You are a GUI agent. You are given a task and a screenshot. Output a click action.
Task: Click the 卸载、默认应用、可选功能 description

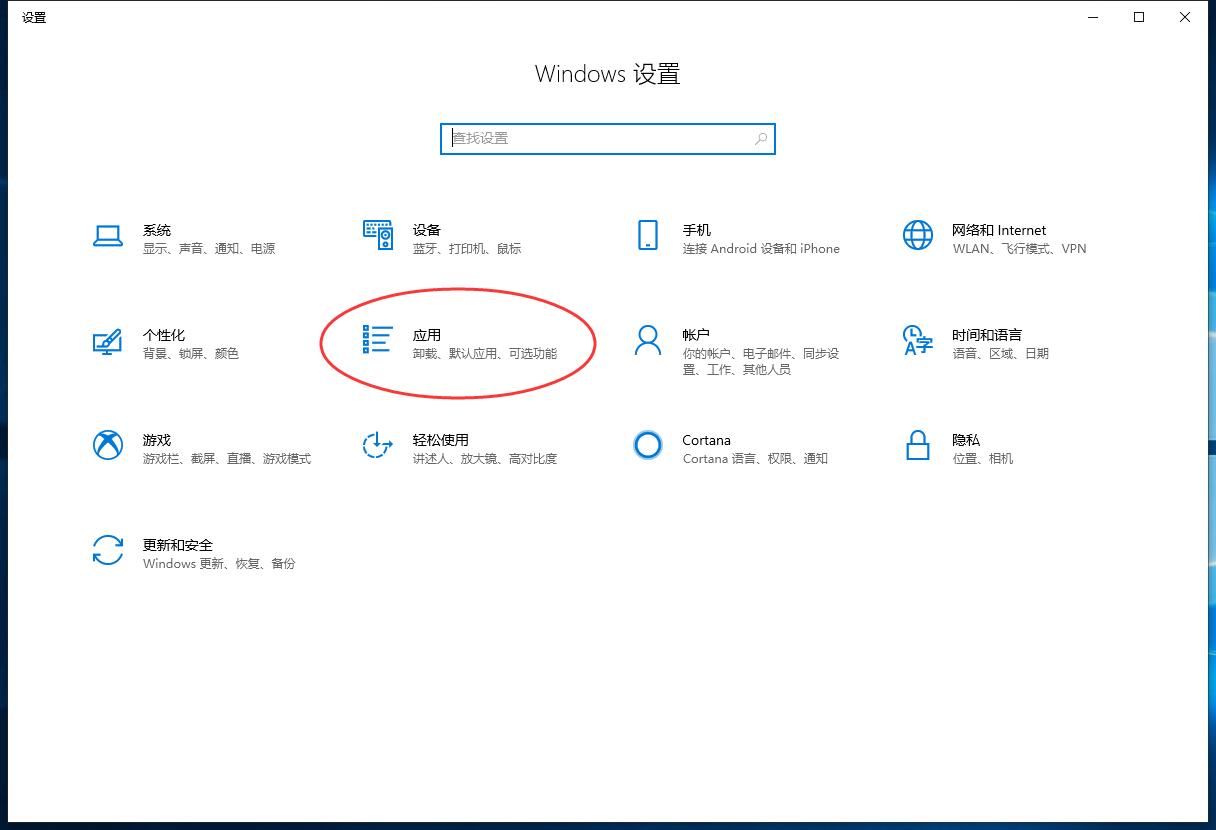tap(485, 354)
